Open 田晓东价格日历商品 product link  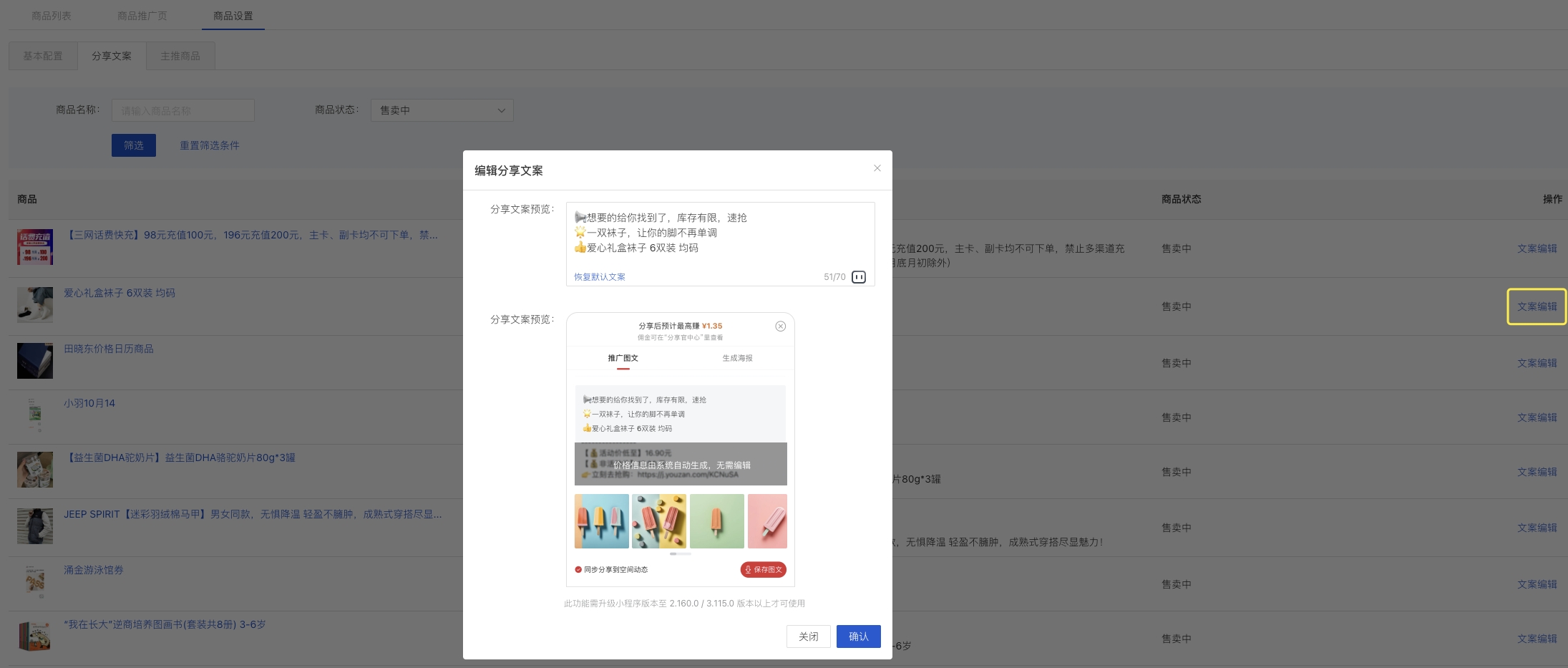click(x=109, y=349)
